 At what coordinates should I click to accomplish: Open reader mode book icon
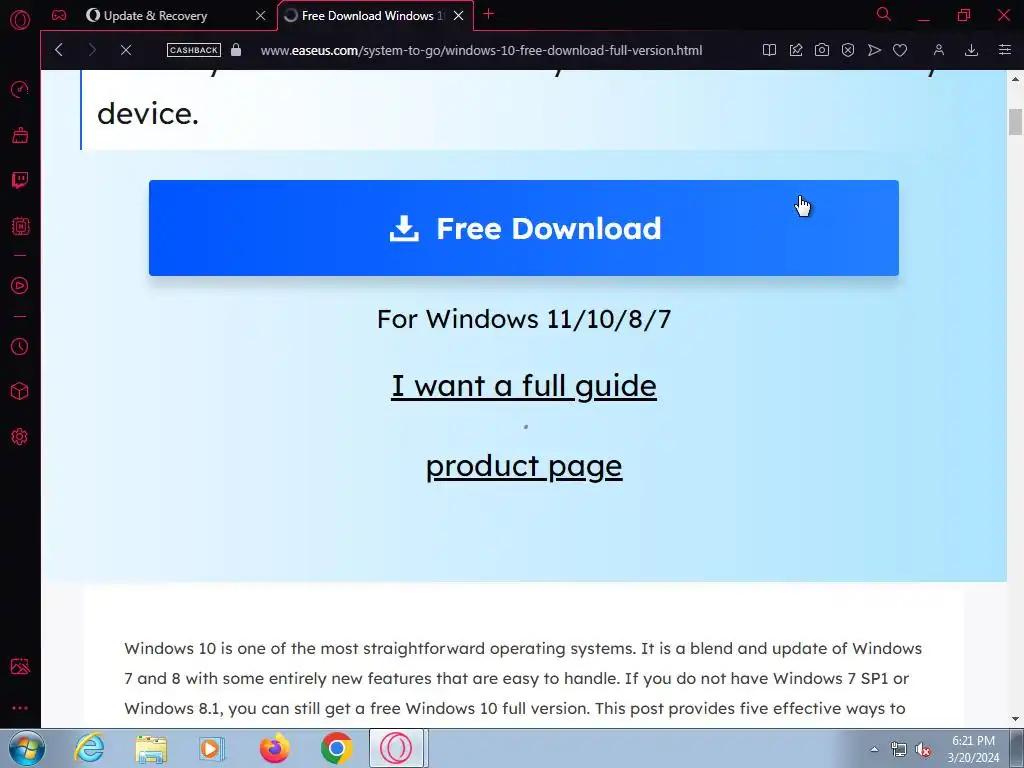[x=769, y=50]
